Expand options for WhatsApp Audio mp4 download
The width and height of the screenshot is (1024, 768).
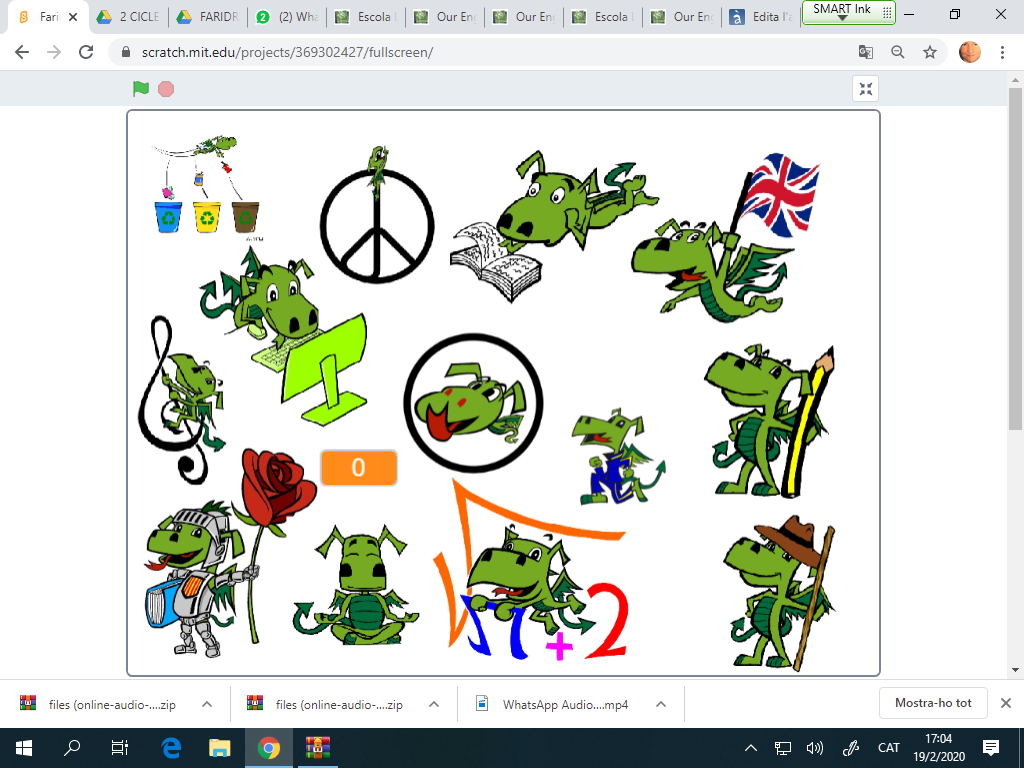coord(661,704)
